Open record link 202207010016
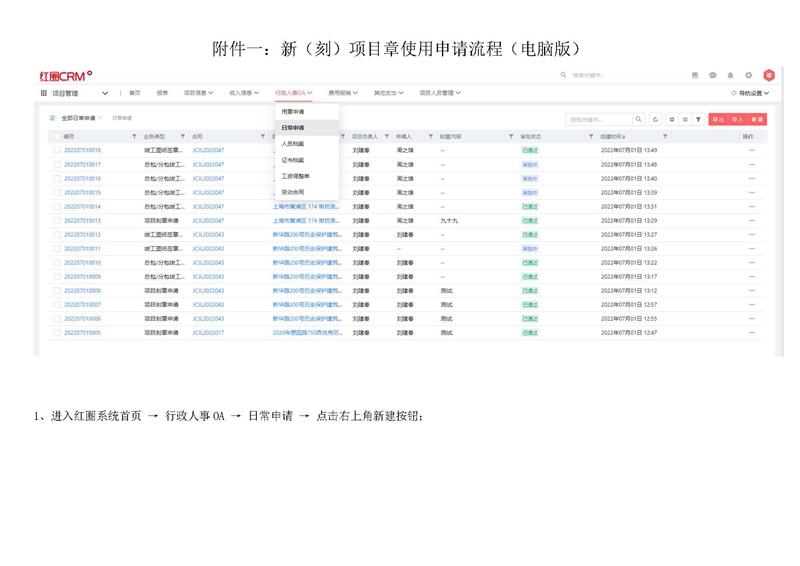 (82, 178)
